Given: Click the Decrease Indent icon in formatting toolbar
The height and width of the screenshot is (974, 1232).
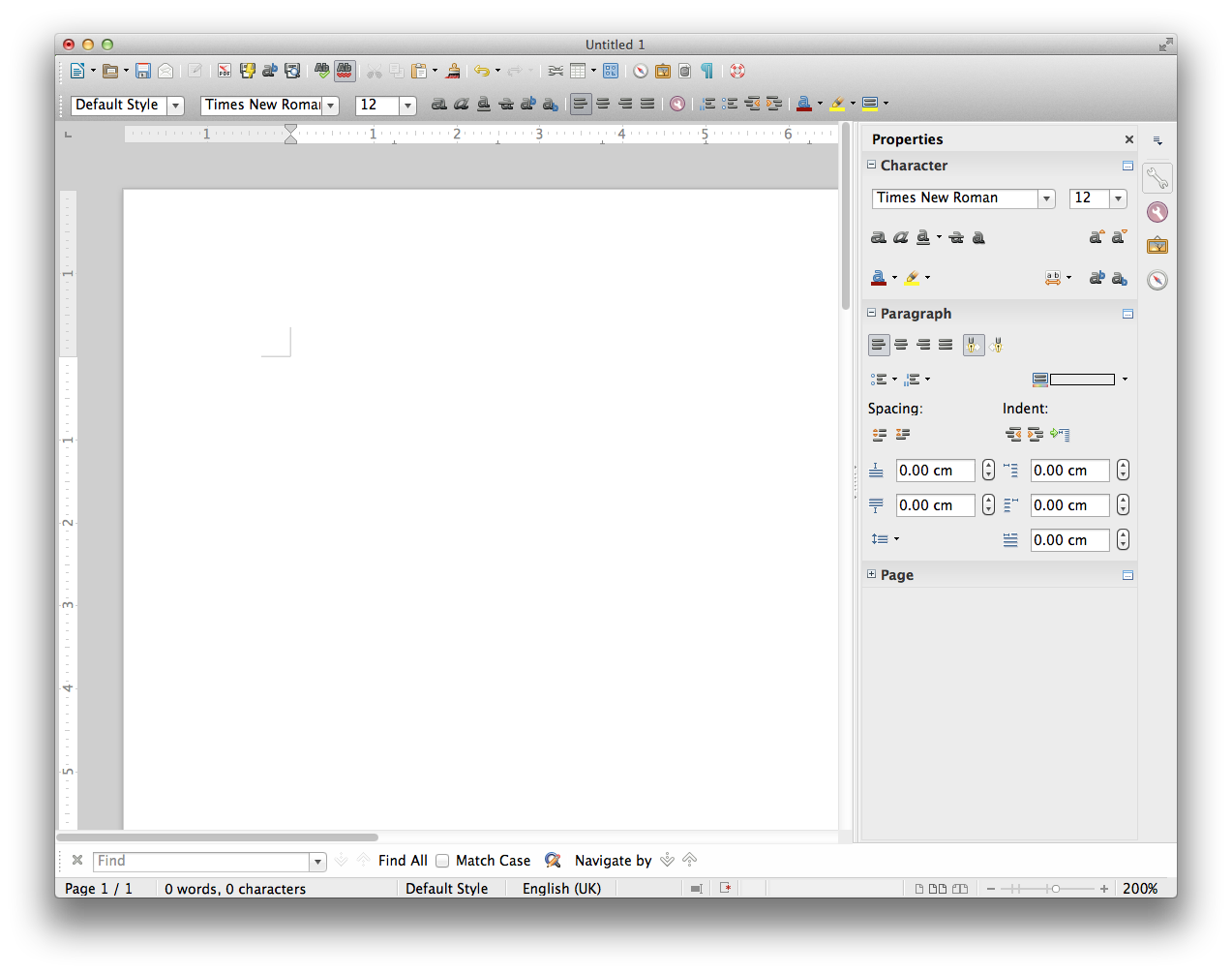Looking at the screenshot, I should [752, 104].
